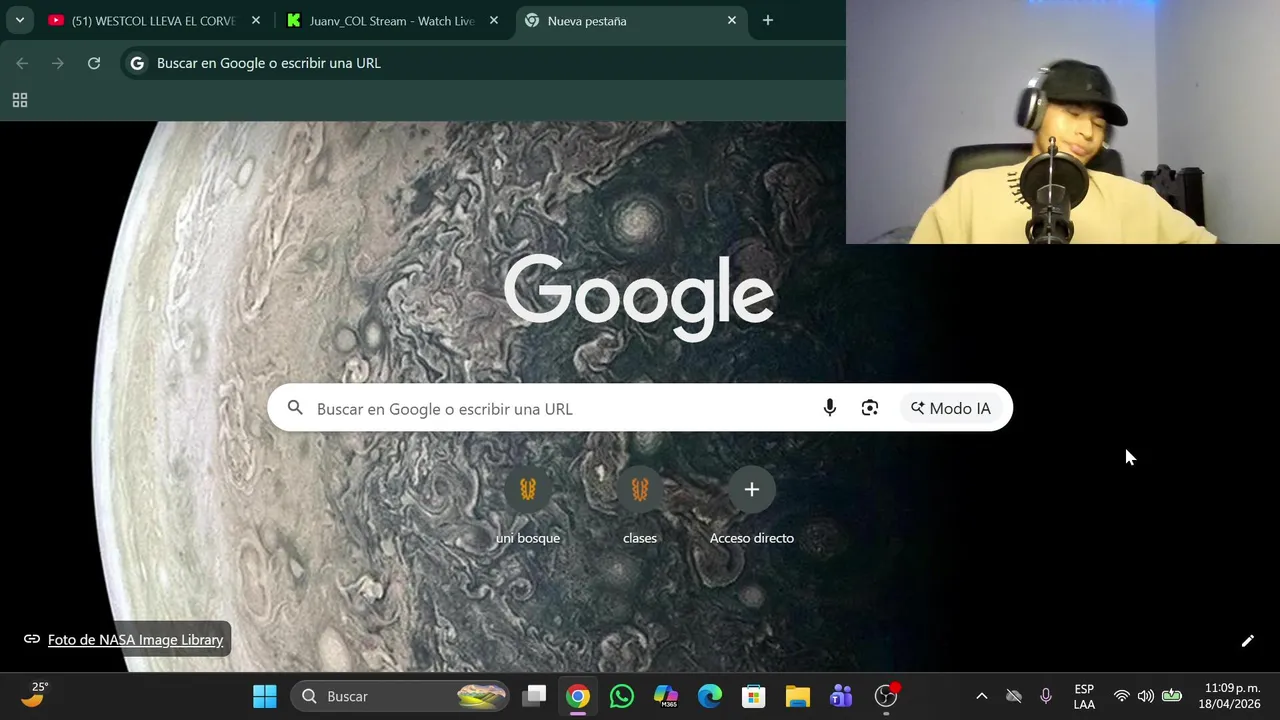Launch Microsoft Teams from taskbar
This screenshot has width=1280, height=720.
tap(842, 696)
